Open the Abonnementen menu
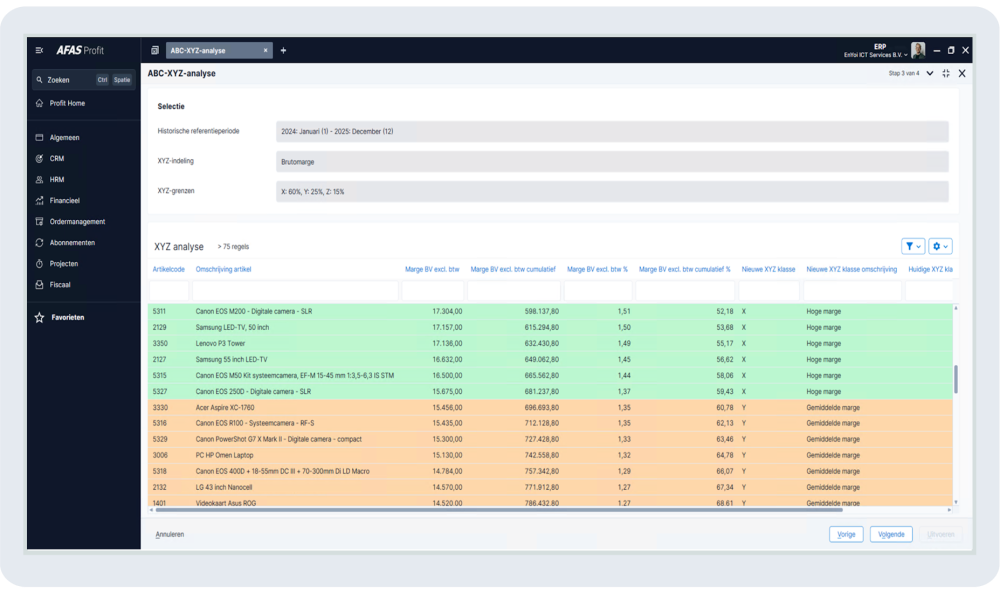 tap(72, 243)
